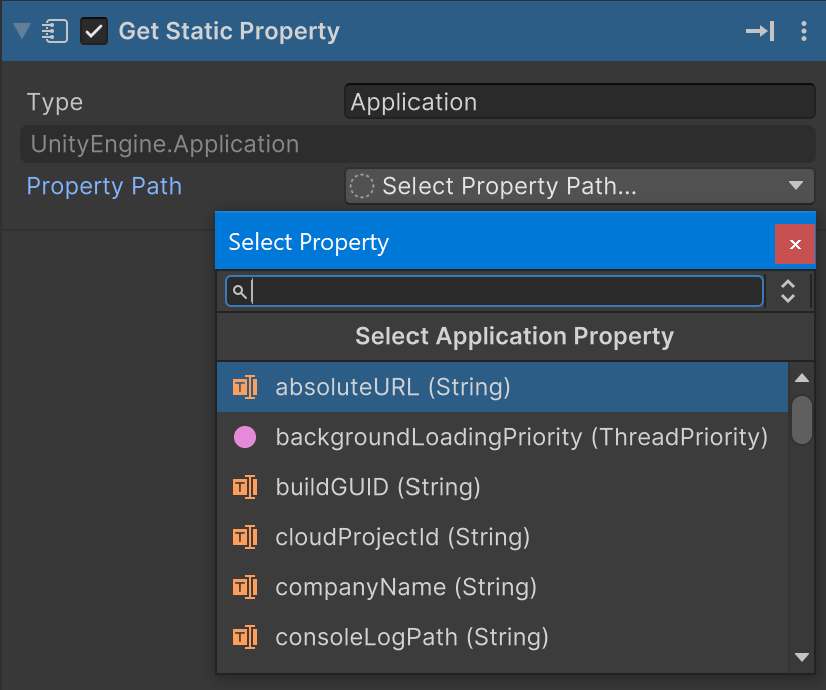Click the Property Path label
The height and width of the screenshot is (690, 826).
point(104,186)
